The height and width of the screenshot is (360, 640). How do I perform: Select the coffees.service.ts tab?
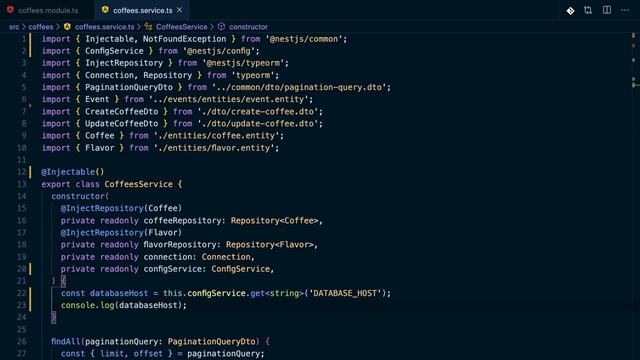[x=142, y=10]
